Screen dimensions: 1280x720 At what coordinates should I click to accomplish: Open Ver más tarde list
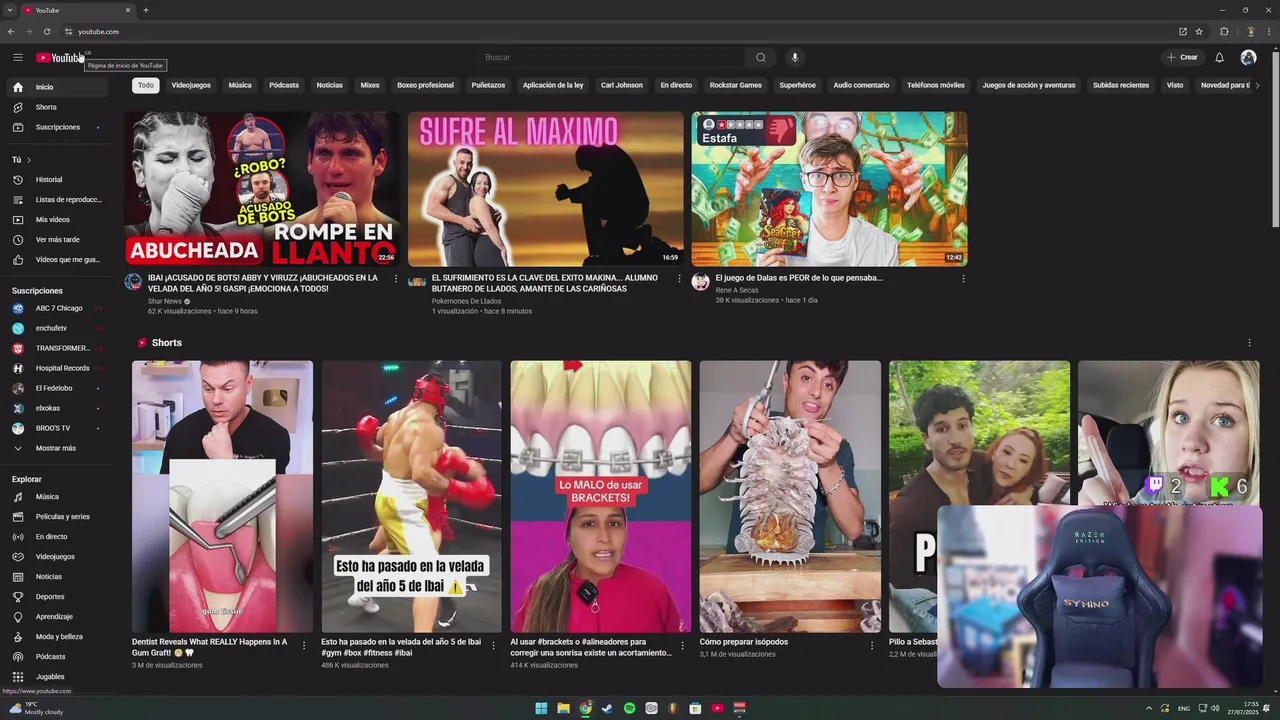coord(55,240)
